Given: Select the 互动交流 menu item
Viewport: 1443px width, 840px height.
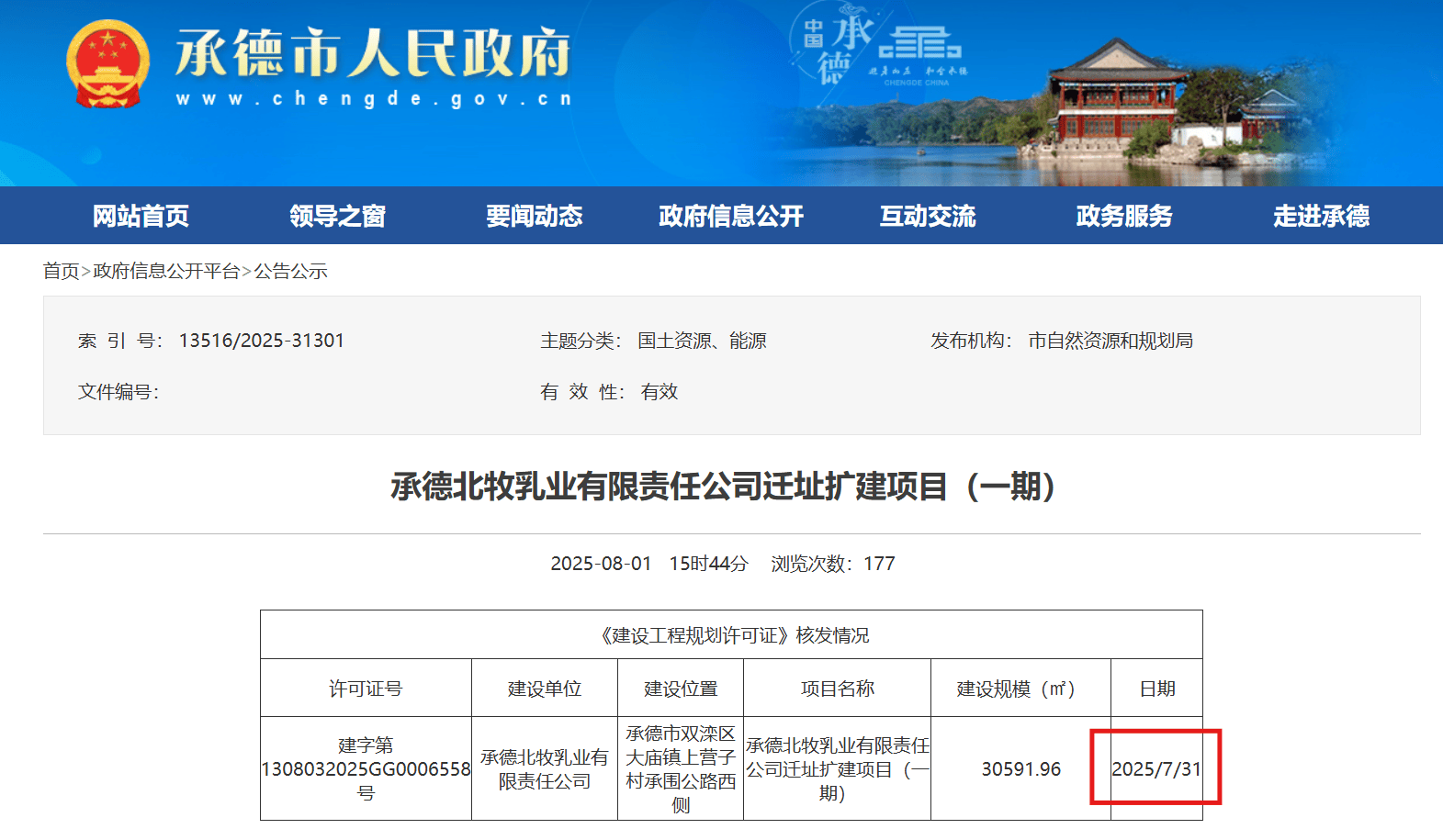Looking at the screenshot, I should coord(927,216).
